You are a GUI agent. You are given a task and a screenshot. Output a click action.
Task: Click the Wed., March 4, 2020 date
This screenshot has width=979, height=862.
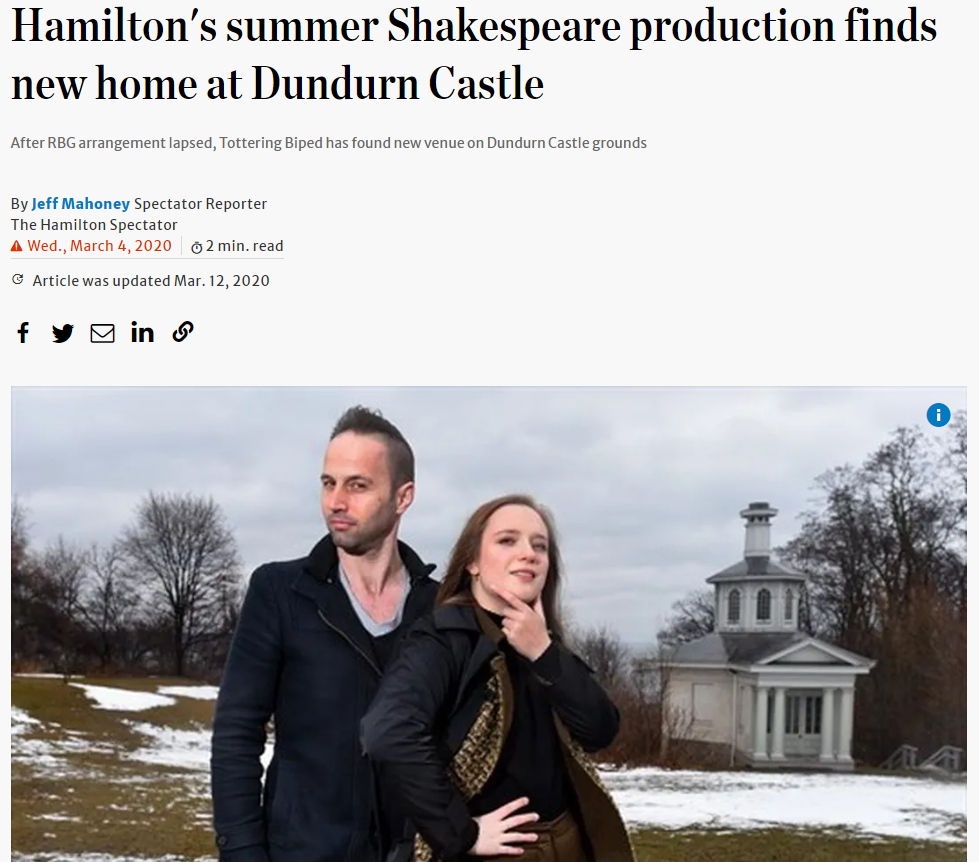[x=99, y=246]
